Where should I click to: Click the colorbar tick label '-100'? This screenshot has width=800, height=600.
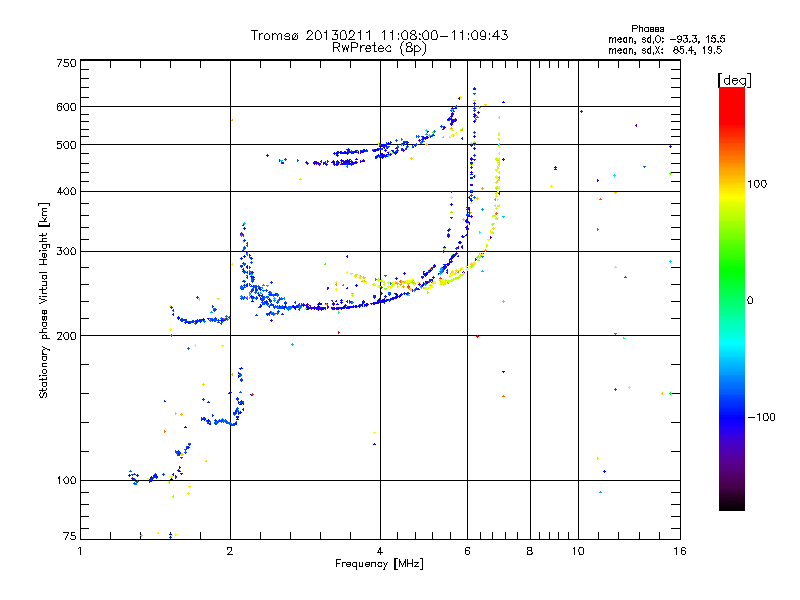(762, 417)
